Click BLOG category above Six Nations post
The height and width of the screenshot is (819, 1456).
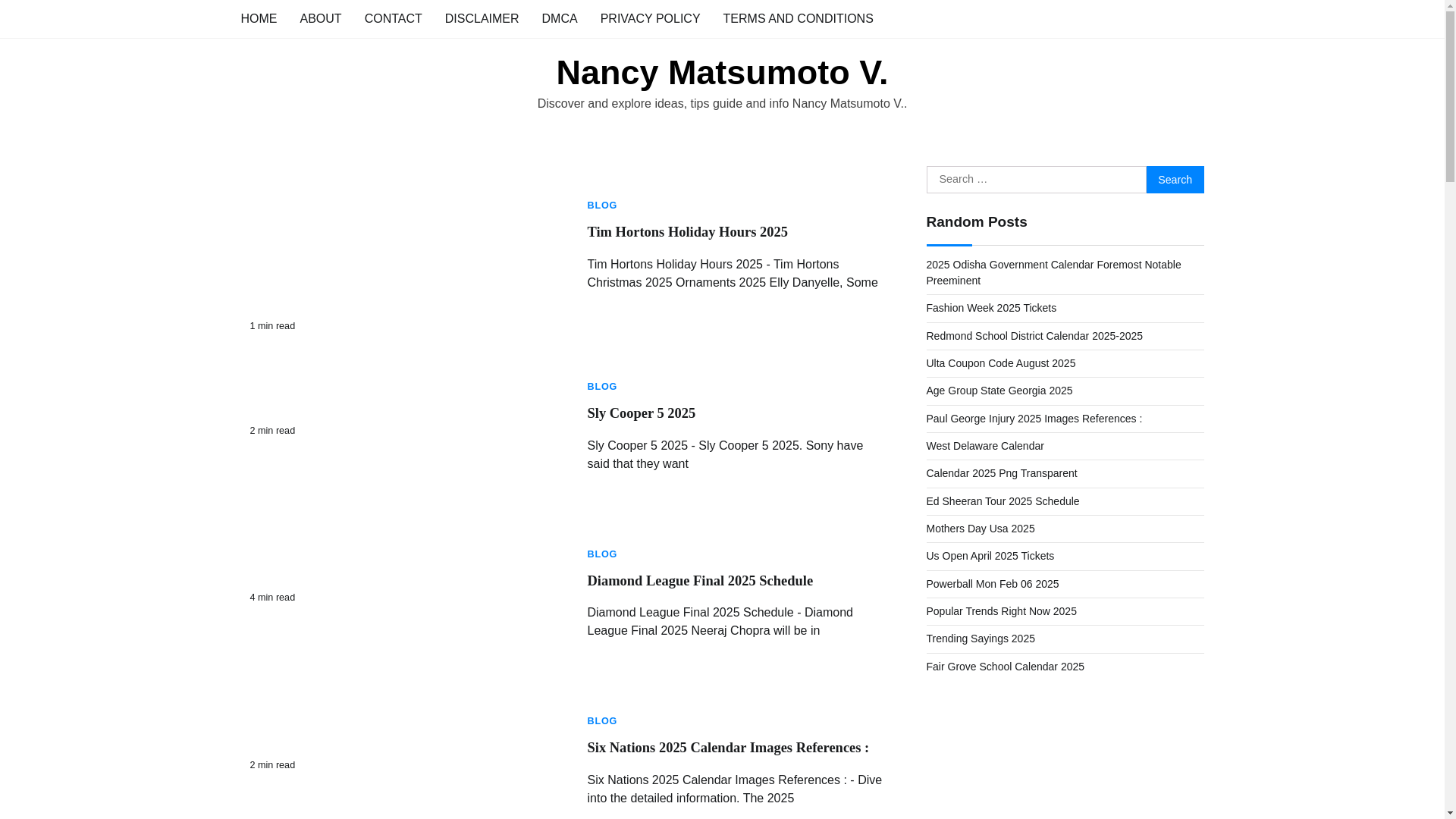[x=602, y=721]
